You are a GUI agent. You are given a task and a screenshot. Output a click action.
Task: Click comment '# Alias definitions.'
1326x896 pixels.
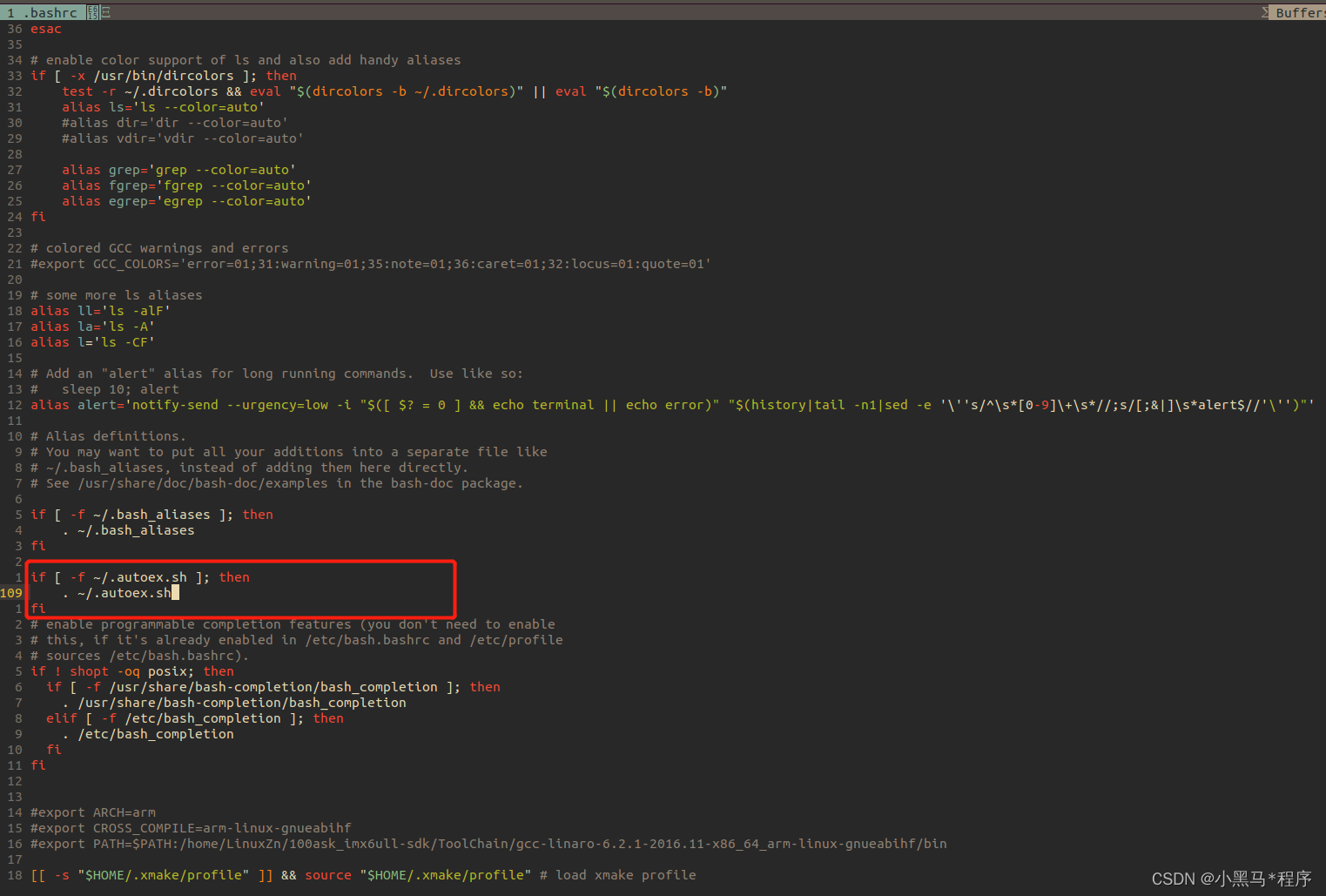108,436
